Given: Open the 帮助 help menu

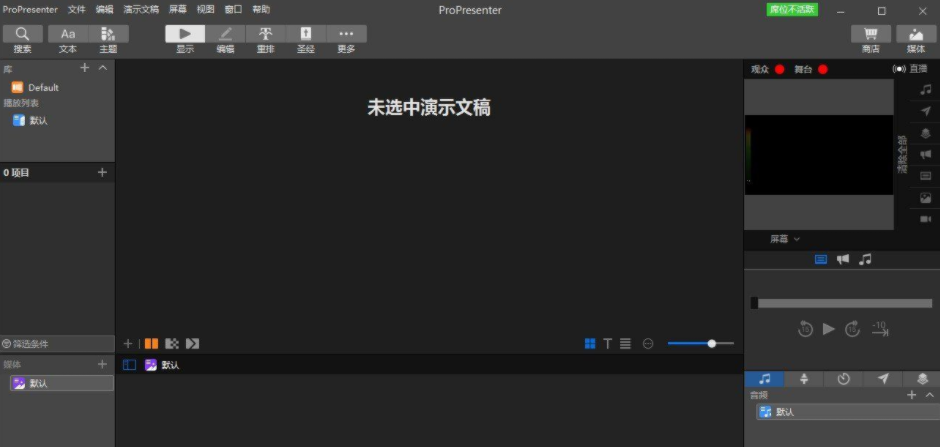Looking at the screenshot, I should [x=261, y=10].
